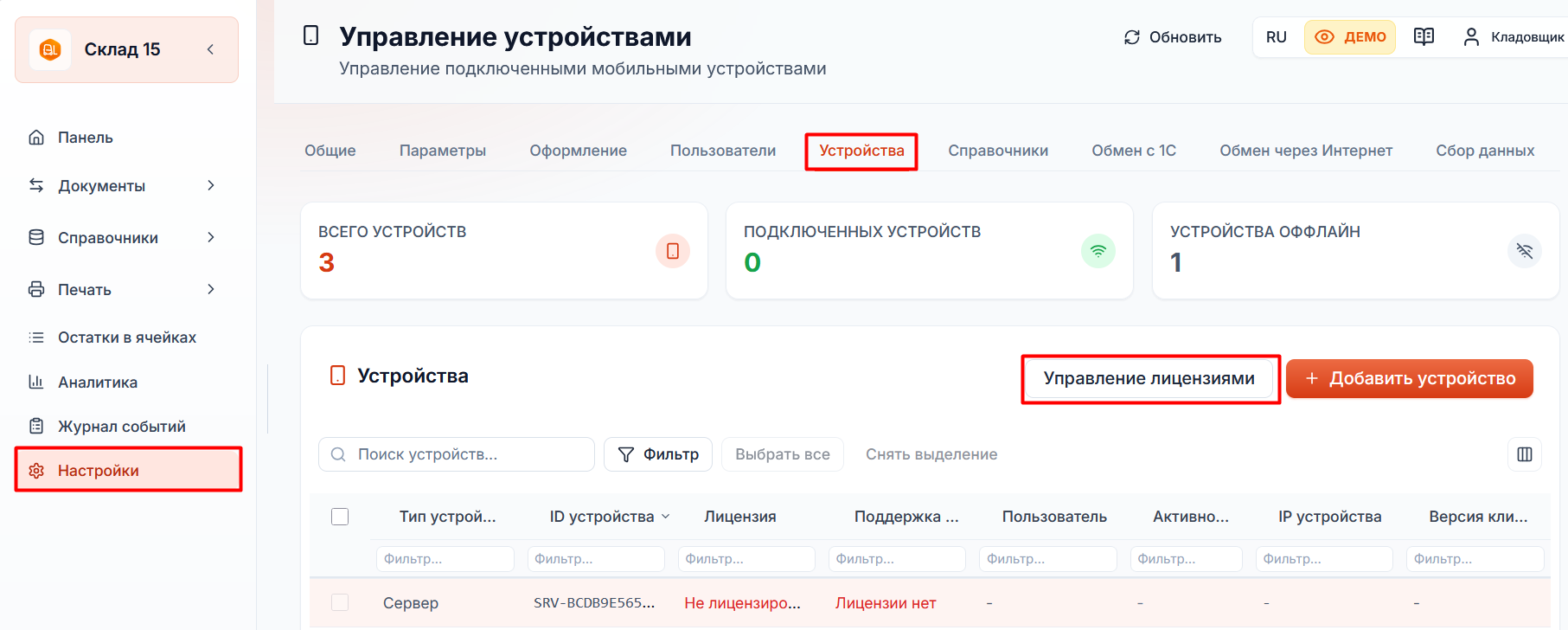
Task: Click the total devices phone icon
Action: point(673,251)
